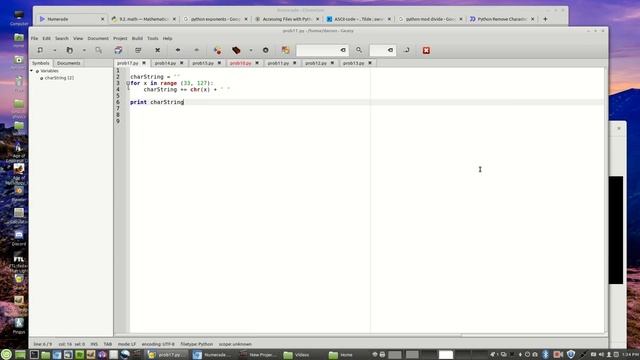Select charString symbol in the tree
Image resolution: width=640 pixels, height=360 pixels.
59,78
